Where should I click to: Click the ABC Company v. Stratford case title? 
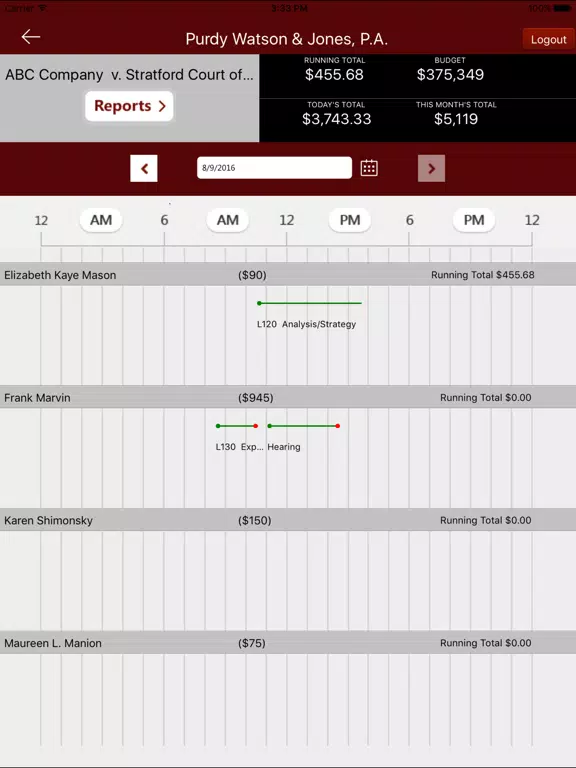(129, 74)
